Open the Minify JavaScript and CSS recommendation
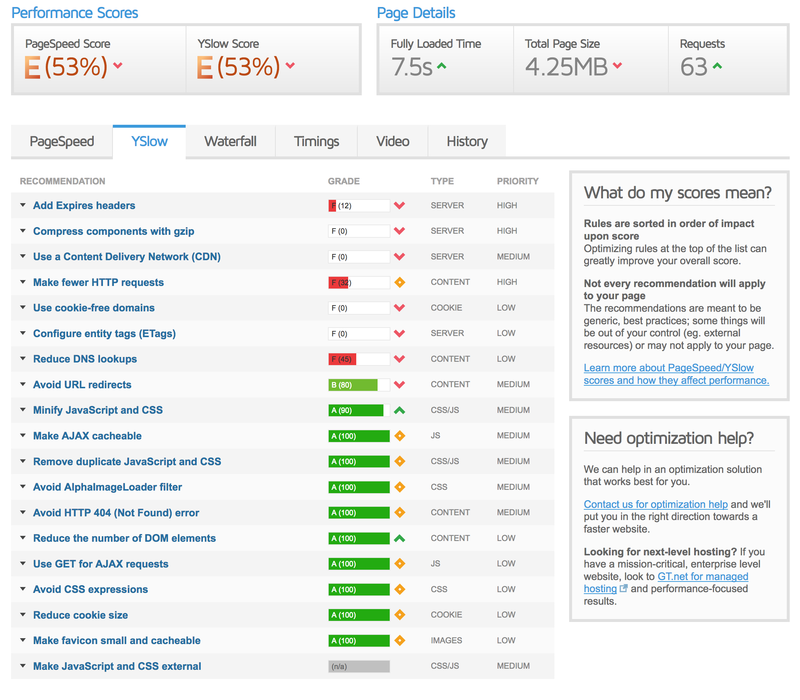 98,410
